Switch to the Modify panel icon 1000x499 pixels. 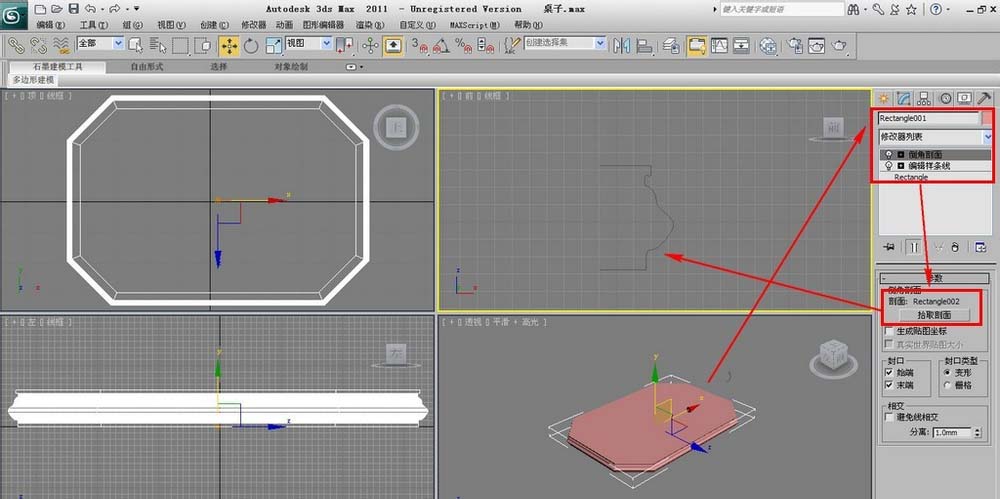tap(904, 98)
